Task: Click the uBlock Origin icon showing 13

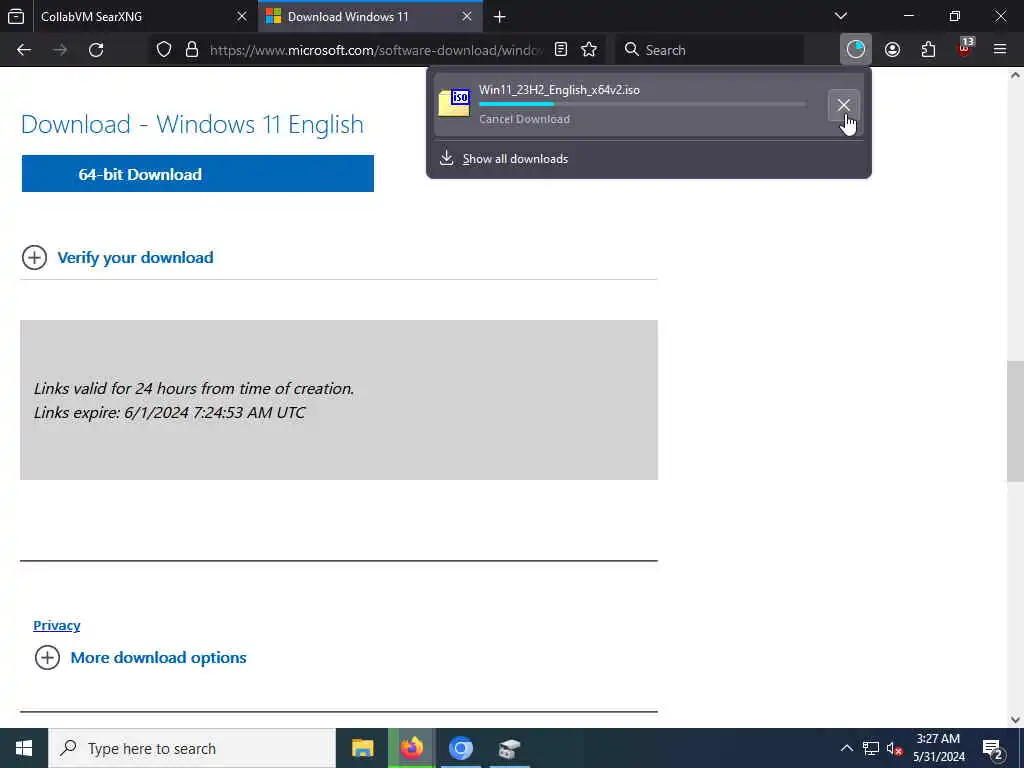Action: 965,48
